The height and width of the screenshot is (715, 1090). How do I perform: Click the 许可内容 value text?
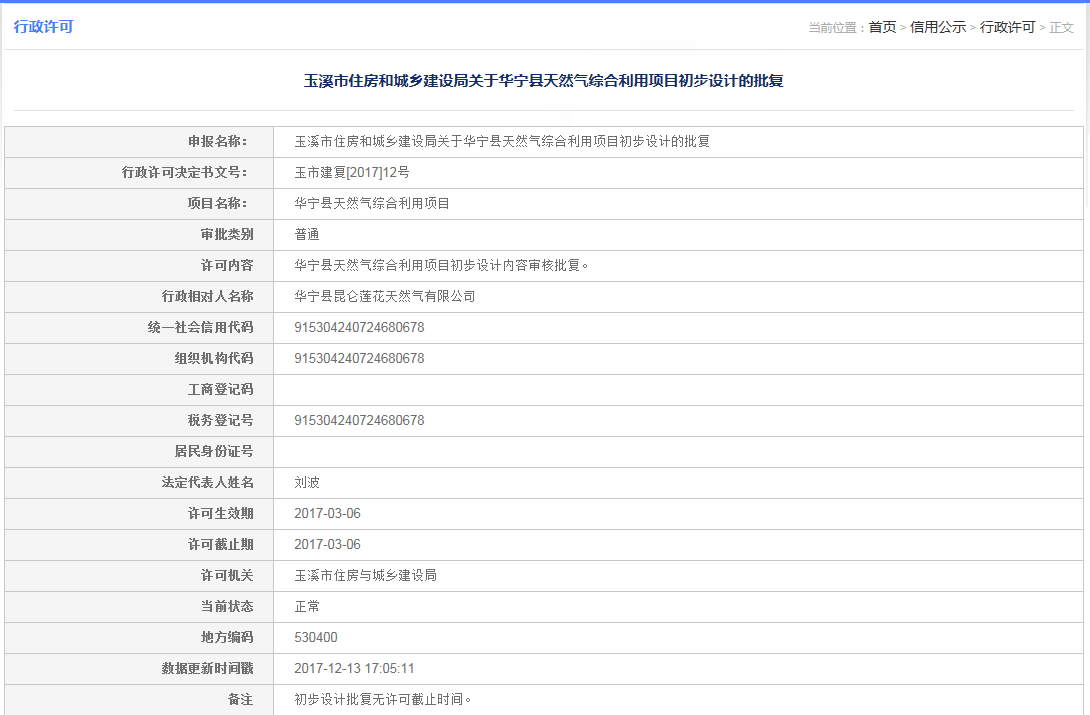pos(441,265)
